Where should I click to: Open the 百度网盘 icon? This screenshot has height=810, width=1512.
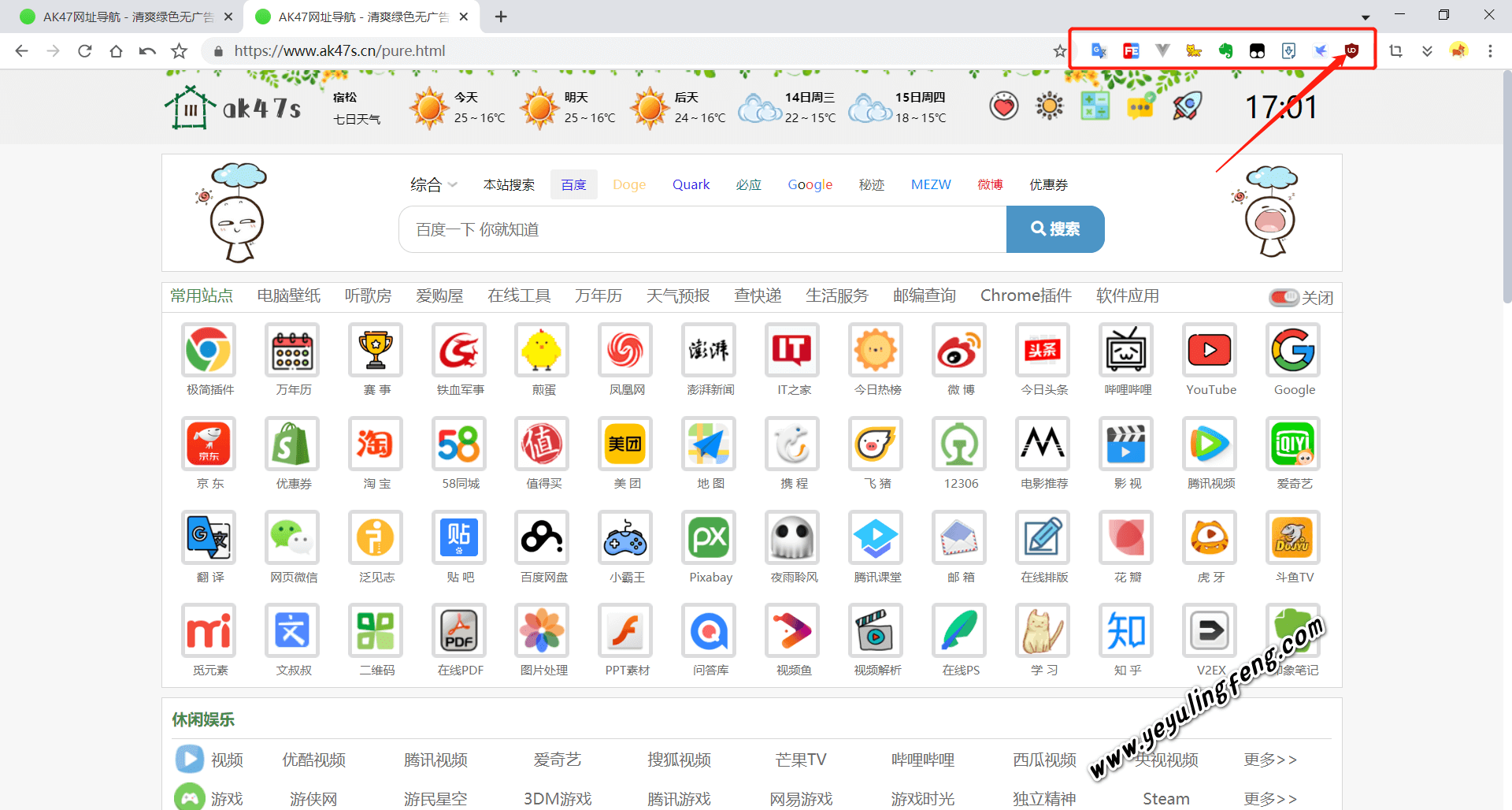pos(543,537)
